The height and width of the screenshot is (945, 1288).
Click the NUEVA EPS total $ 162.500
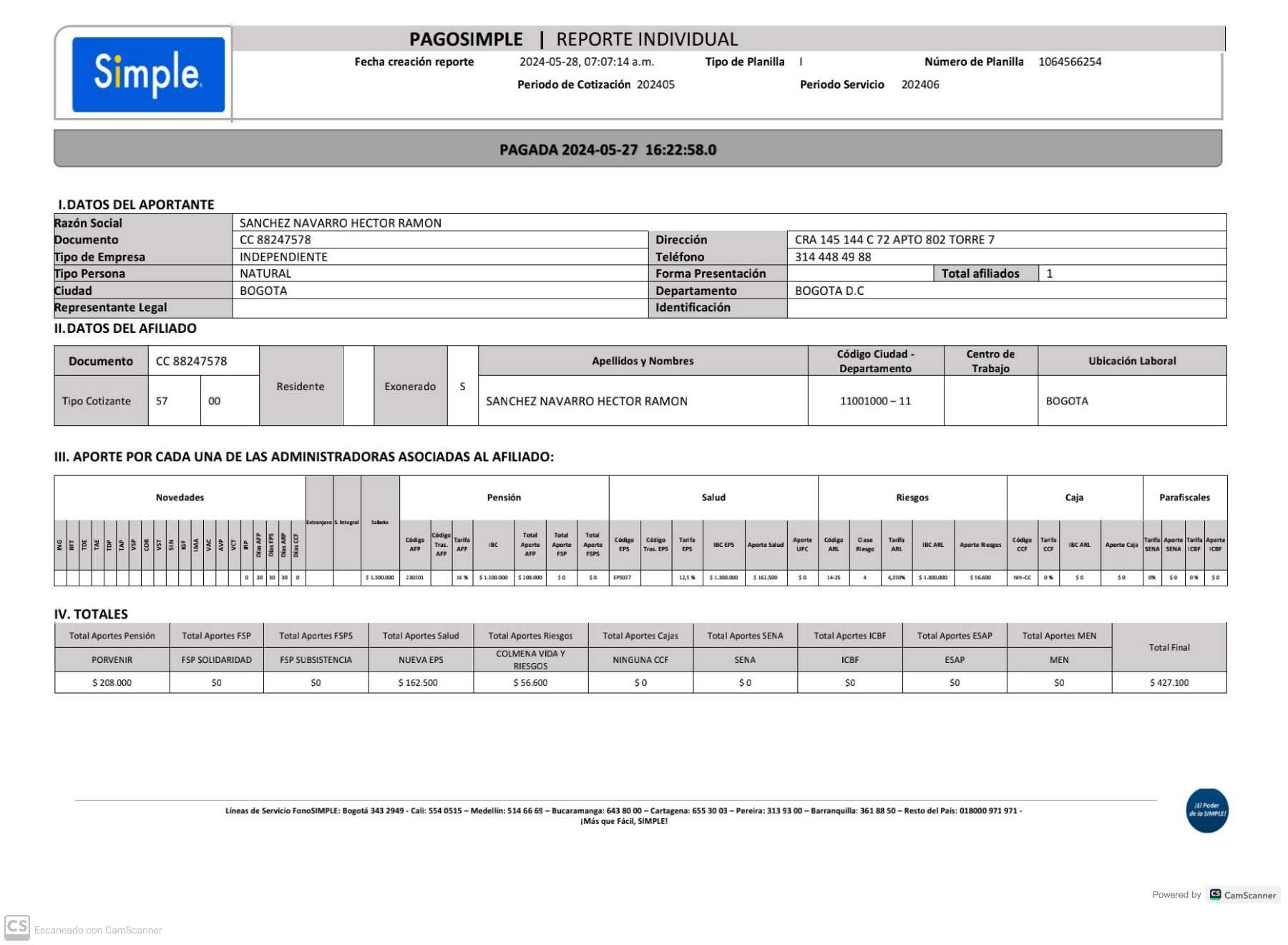[421, 683]
